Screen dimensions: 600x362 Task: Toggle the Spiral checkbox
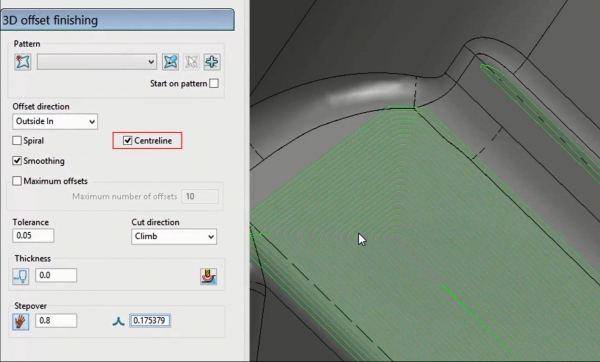17,141
